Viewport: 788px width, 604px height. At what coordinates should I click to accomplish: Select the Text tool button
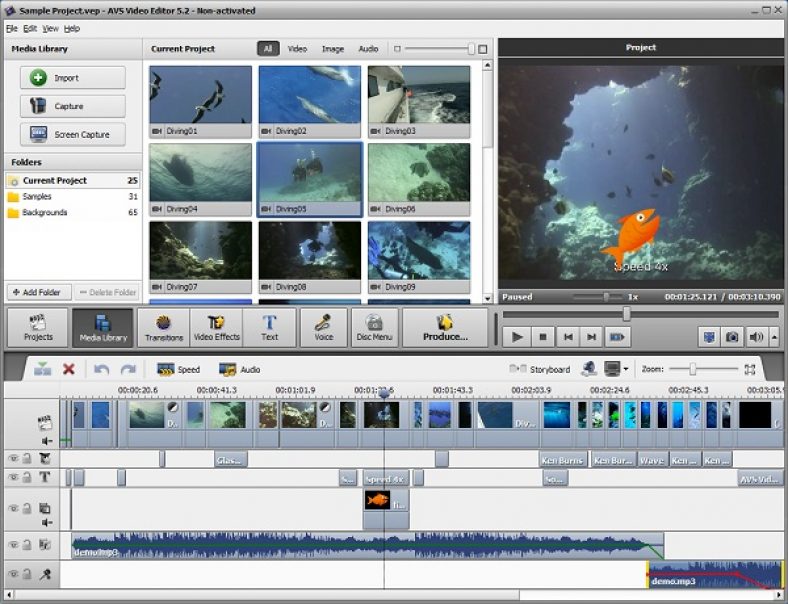tap(269, 327)
